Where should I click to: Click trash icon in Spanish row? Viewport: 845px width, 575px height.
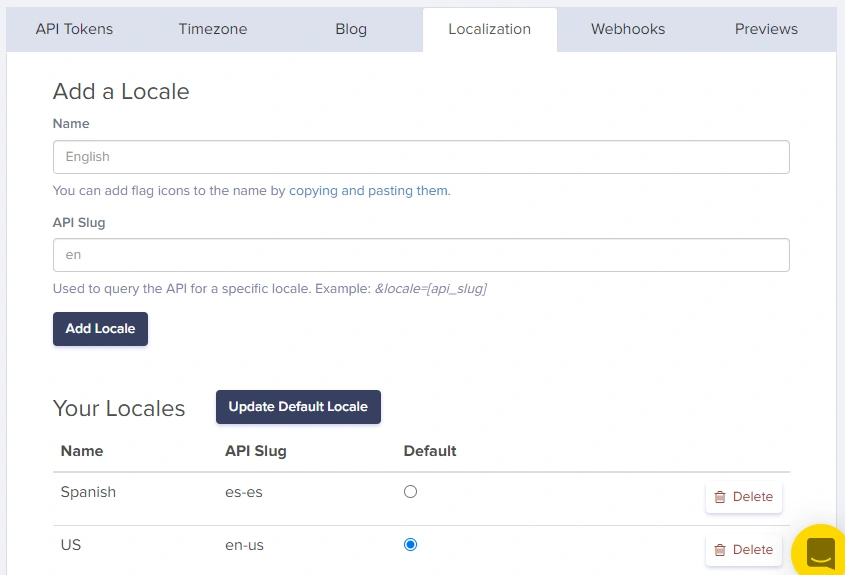[x=720, y=497]
